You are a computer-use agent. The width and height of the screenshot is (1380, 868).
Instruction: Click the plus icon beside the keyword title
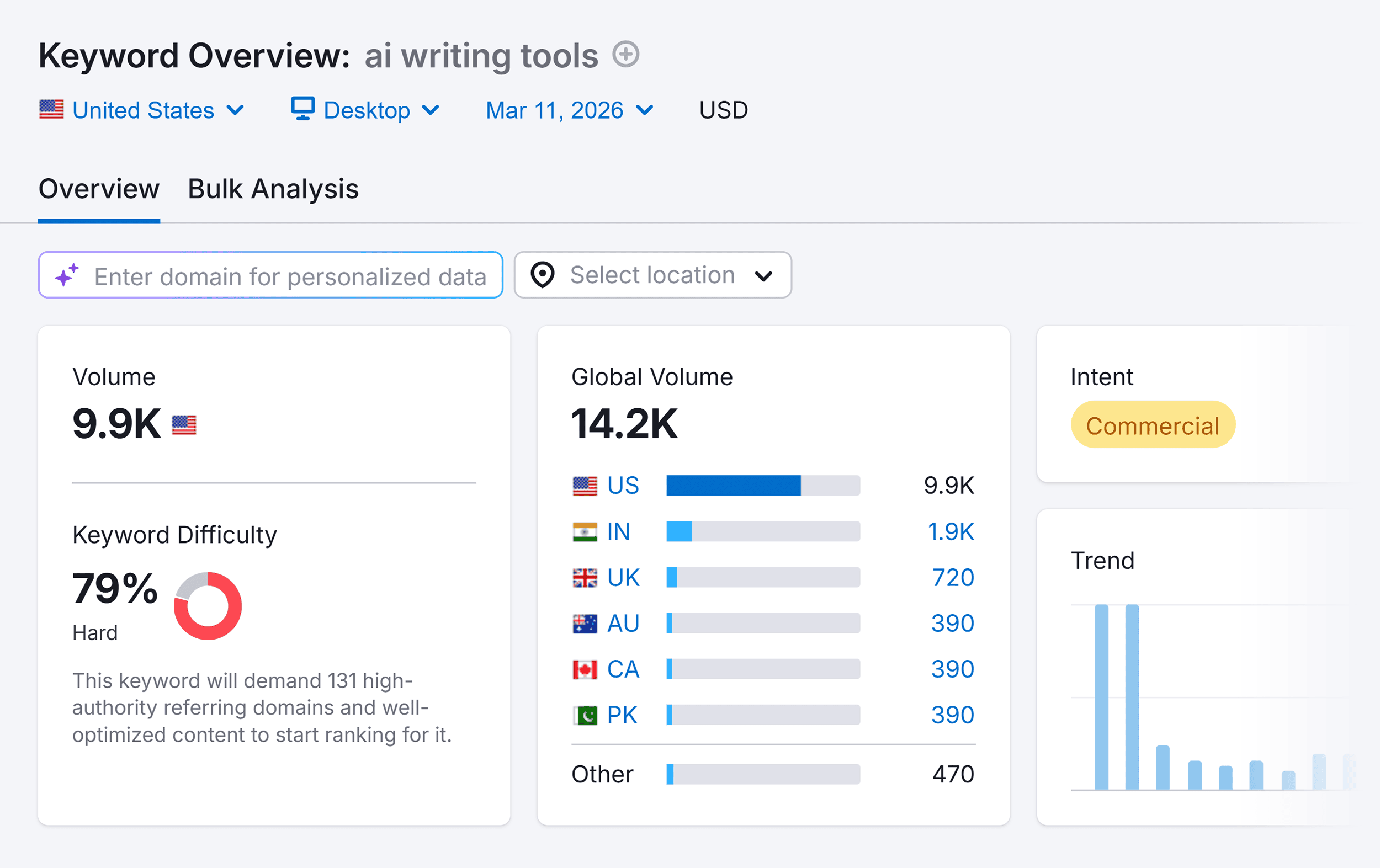(627, 55)
